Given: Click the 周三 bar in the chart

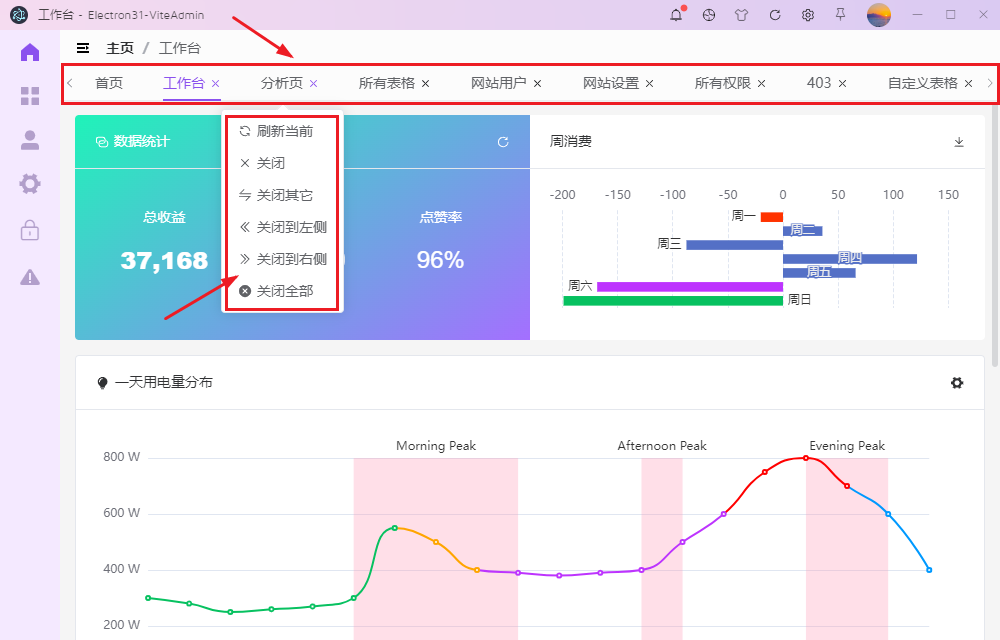Looking at the screenshot, I should (735, 245).
